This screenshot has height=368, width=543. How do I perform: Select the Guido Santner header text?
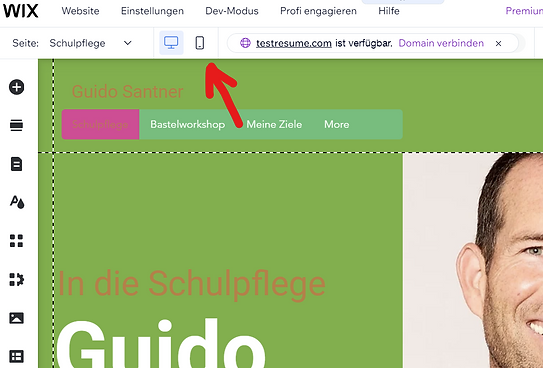pos(127,91)
